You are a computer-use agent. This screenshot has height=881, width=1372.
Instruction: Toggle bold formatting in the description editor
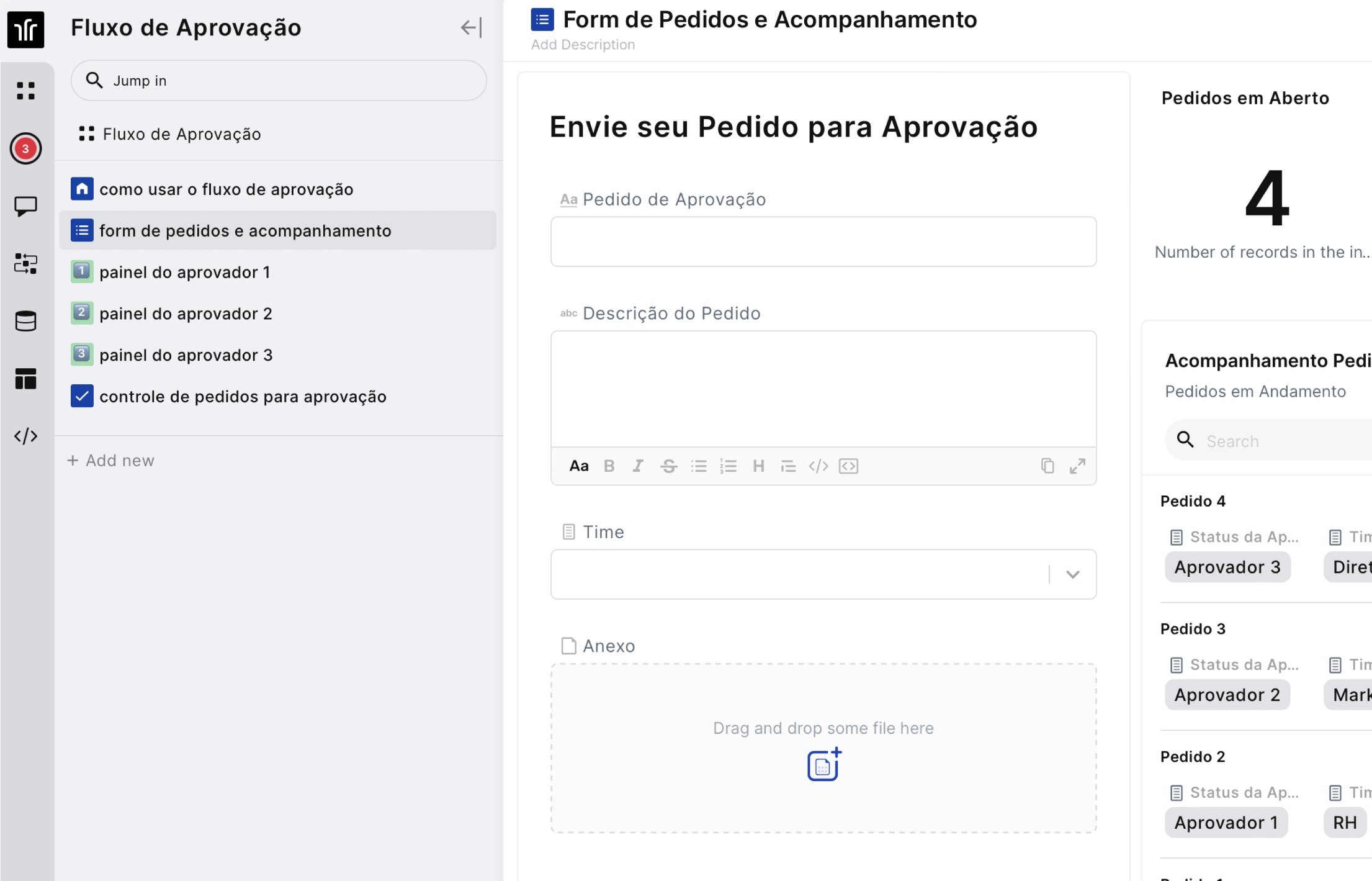(x=609, y=466)
